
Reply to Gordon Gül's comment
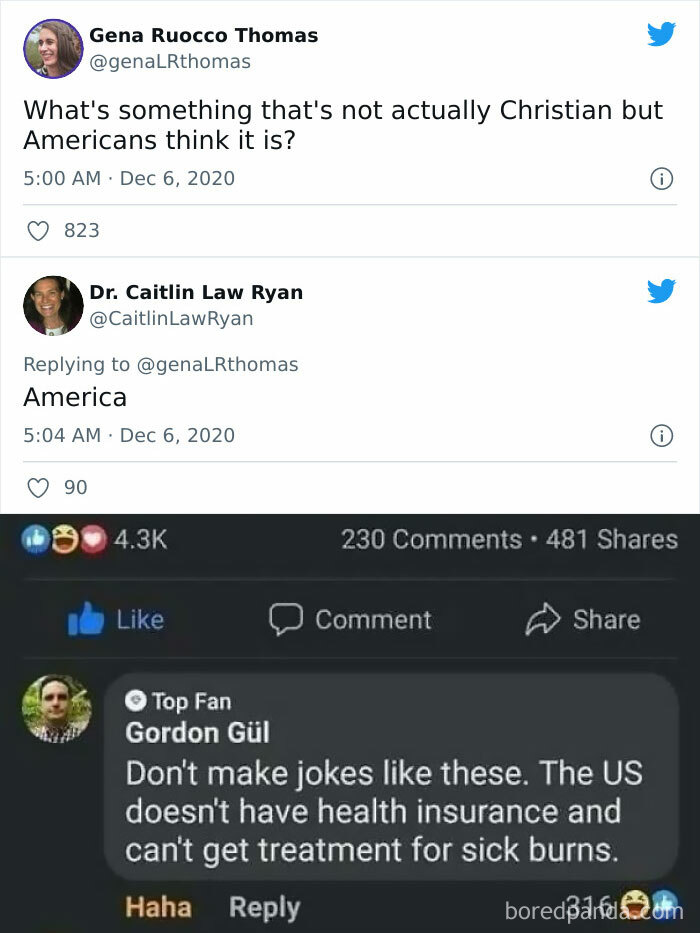coord(264,908)
